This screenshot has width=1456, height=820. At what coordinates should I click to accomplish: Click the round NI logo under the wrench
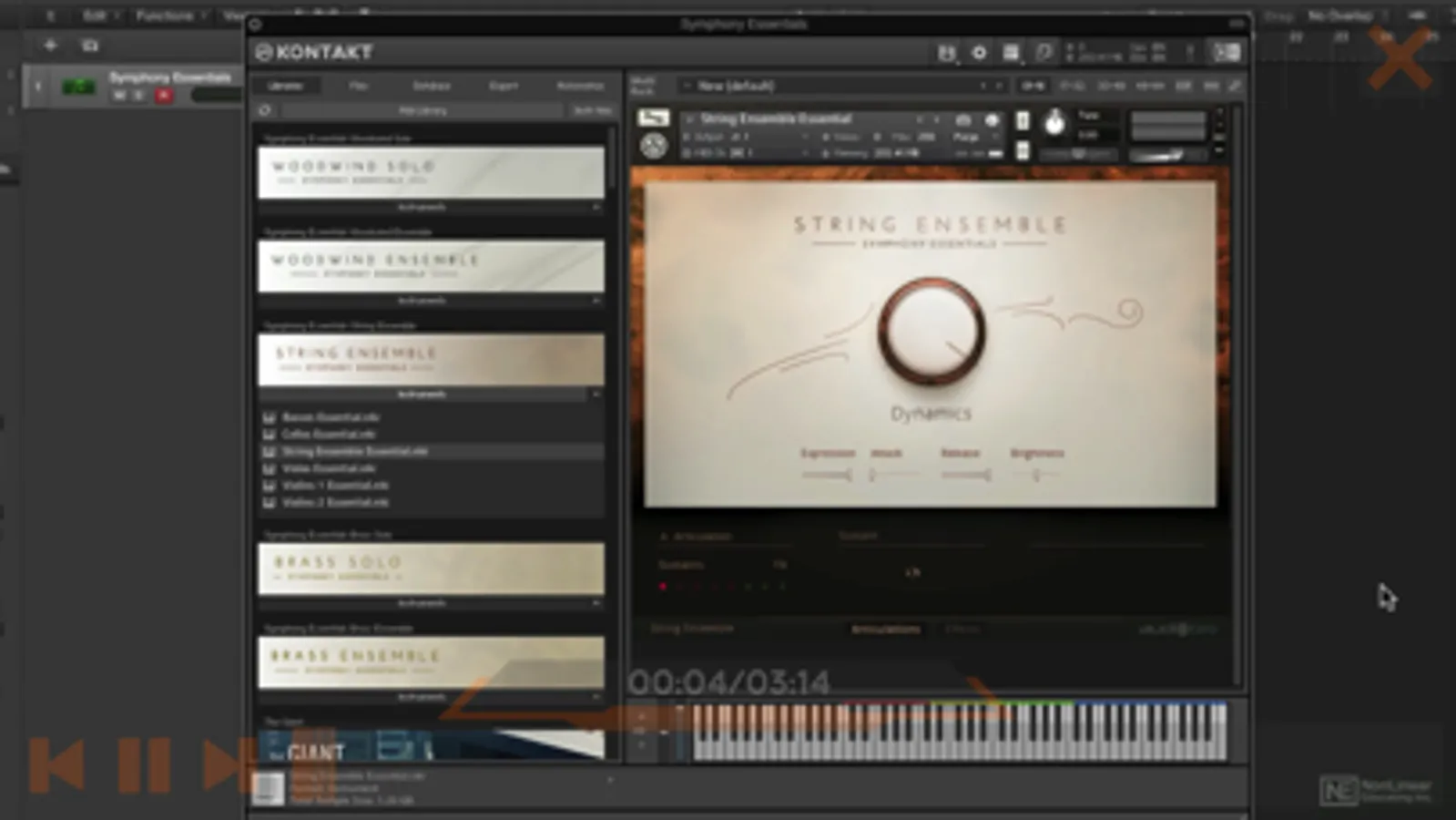coord(653,145)
